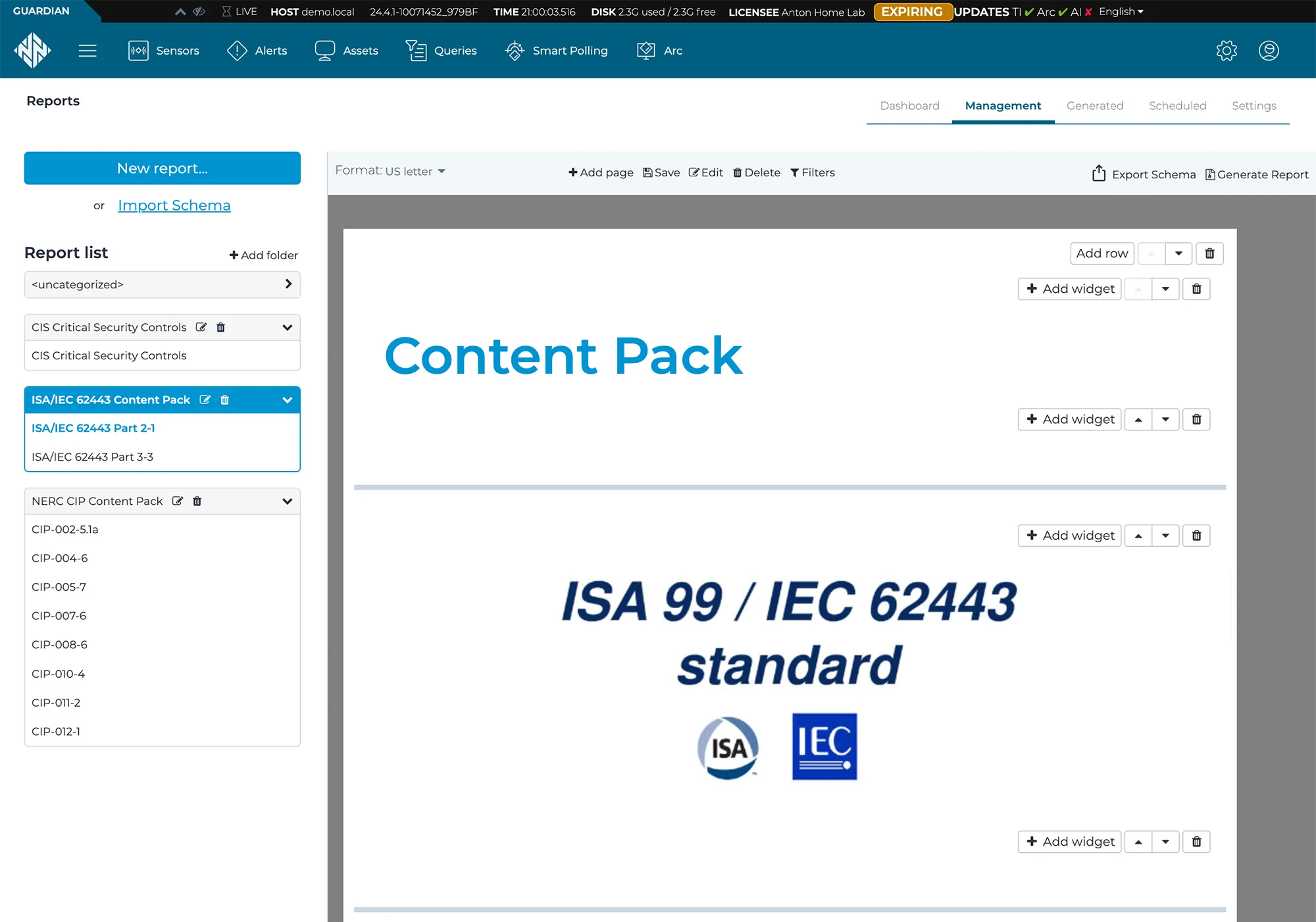Click the Import Schema link

174,205
